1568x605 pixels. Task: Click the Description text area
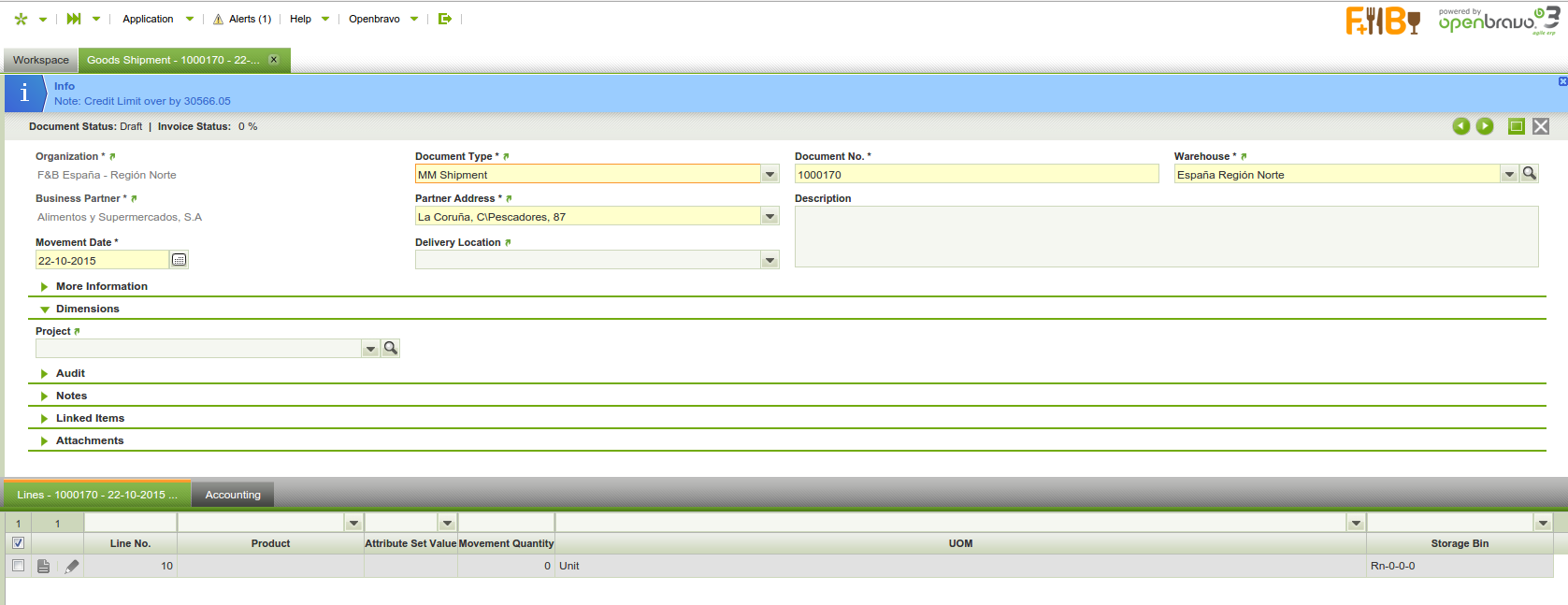click(1166, 237)
